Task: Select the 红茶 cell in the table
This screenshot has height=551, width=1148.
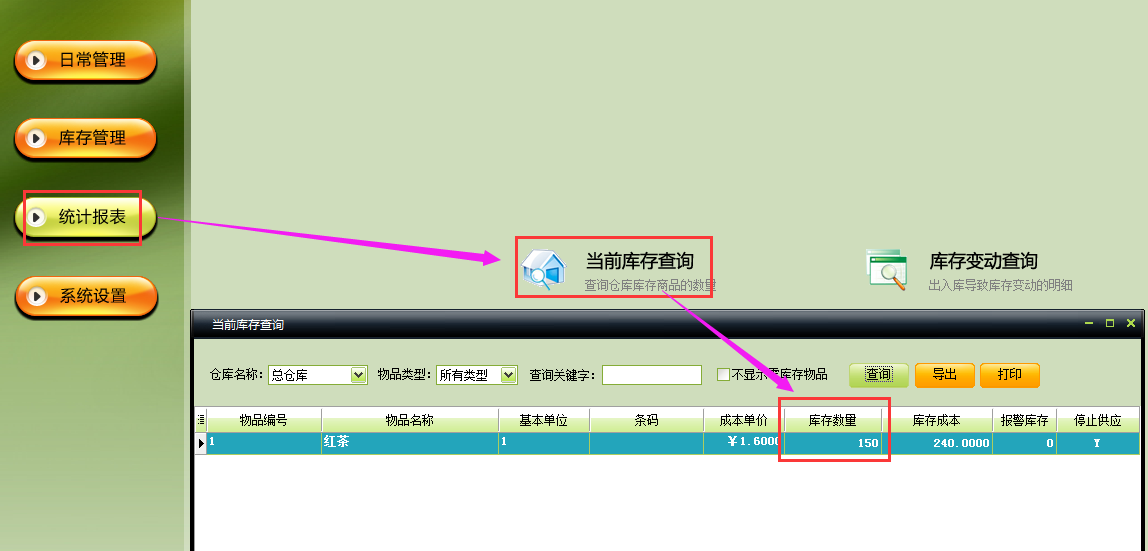Action: pyautogui.click(x=409, y=442)
